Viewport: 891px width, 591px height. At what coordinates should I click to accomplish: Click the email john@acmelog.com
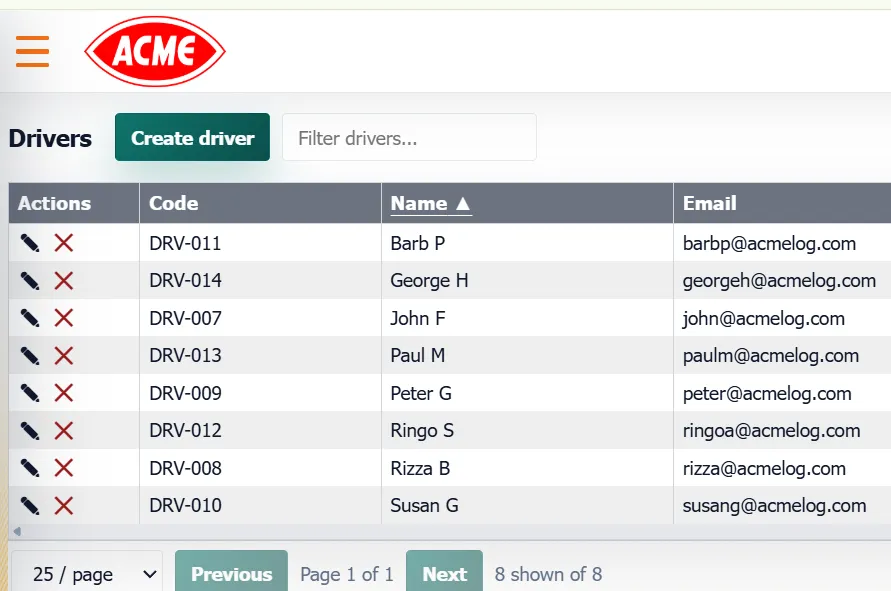point(764,319)
